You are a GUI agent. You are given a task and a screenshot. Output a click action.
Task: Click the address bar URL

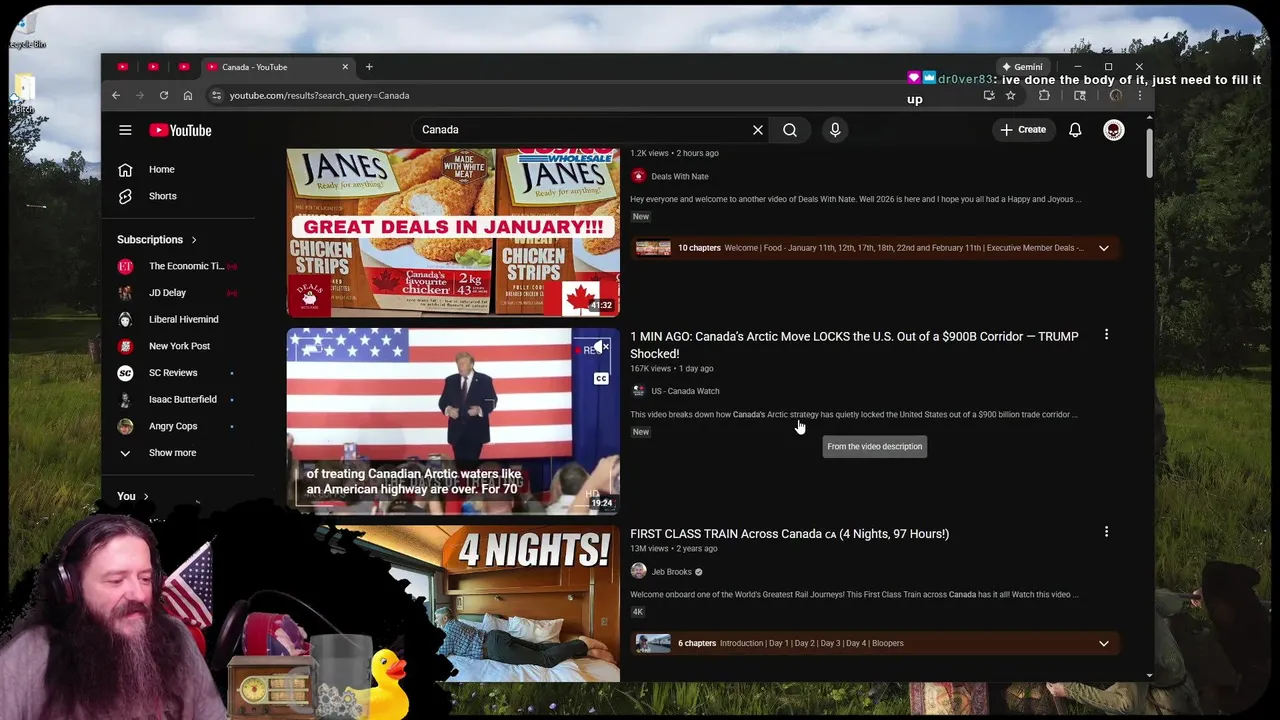[x=319, y=95]
